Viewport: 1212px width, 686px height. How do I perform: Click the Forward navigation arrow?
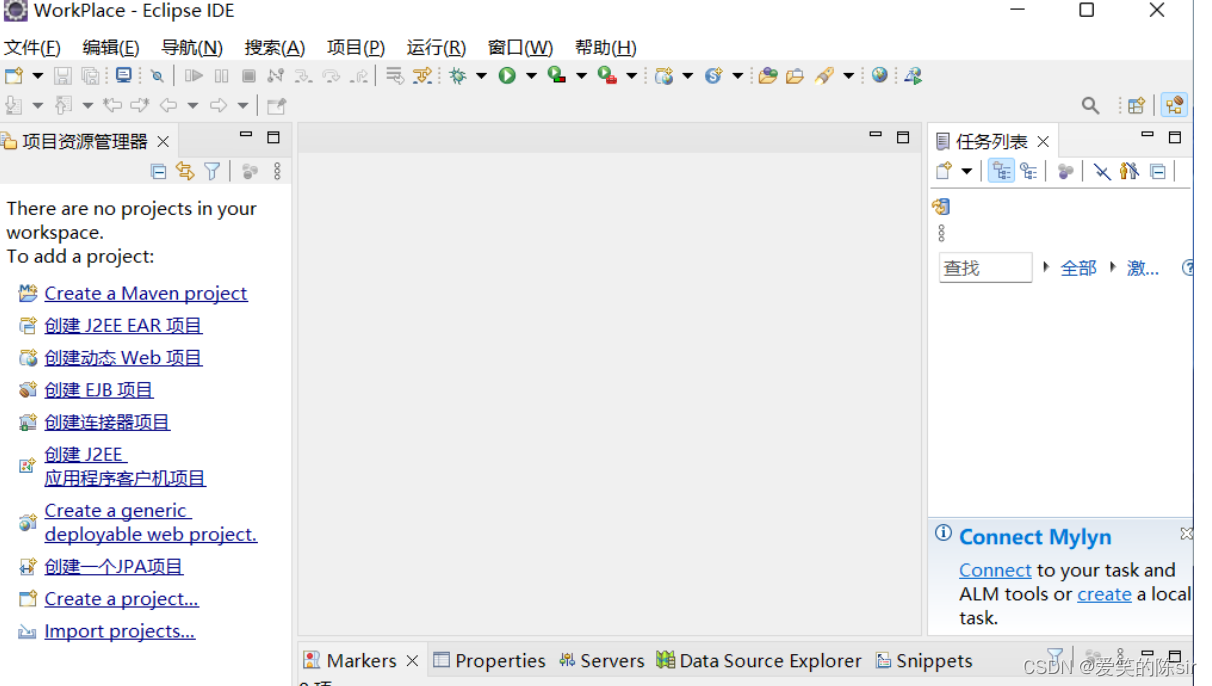click(x=218, y=105)
